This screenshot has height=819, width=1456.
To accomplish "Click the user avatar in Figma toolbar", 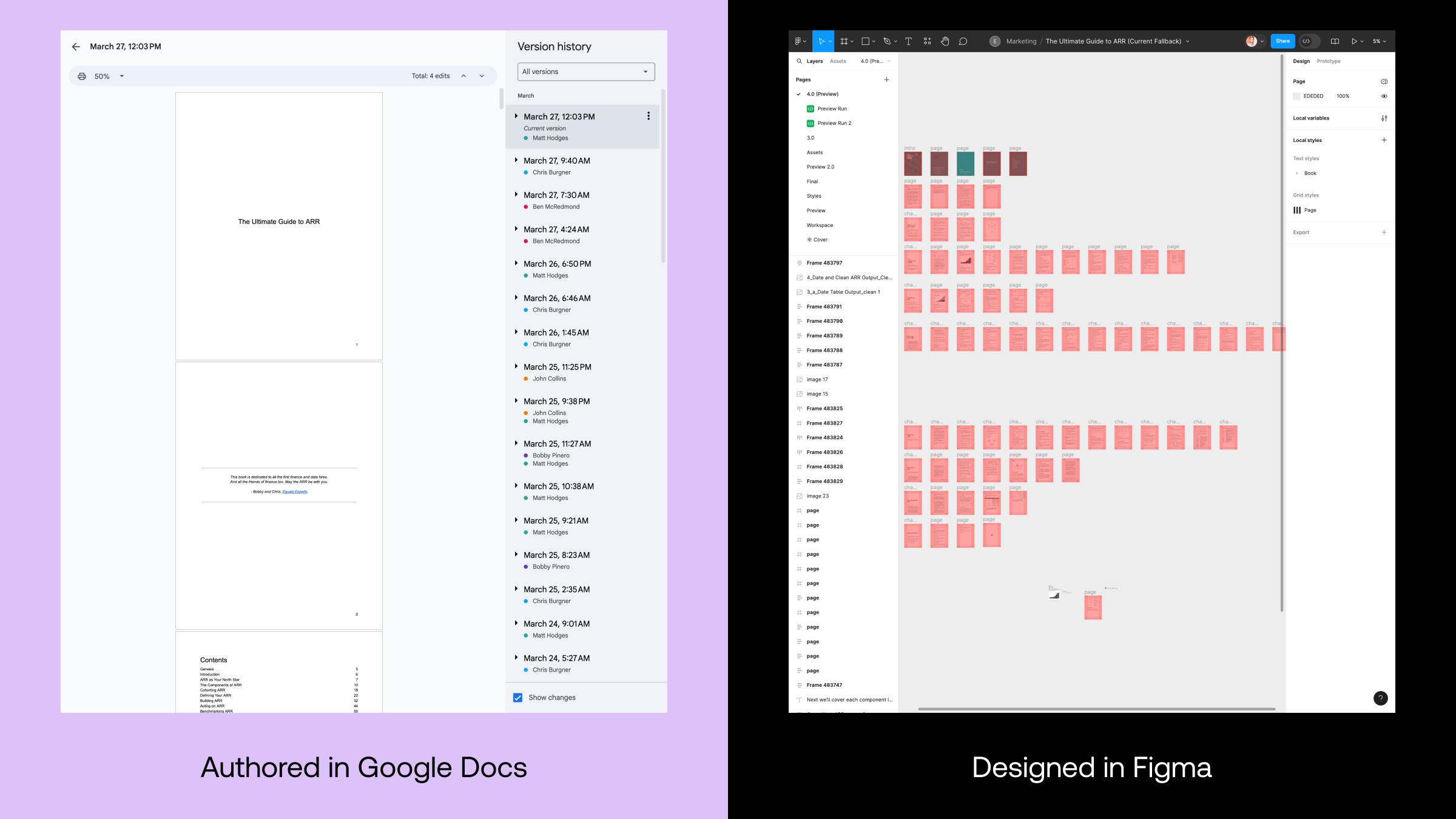I will point(1251,41).
